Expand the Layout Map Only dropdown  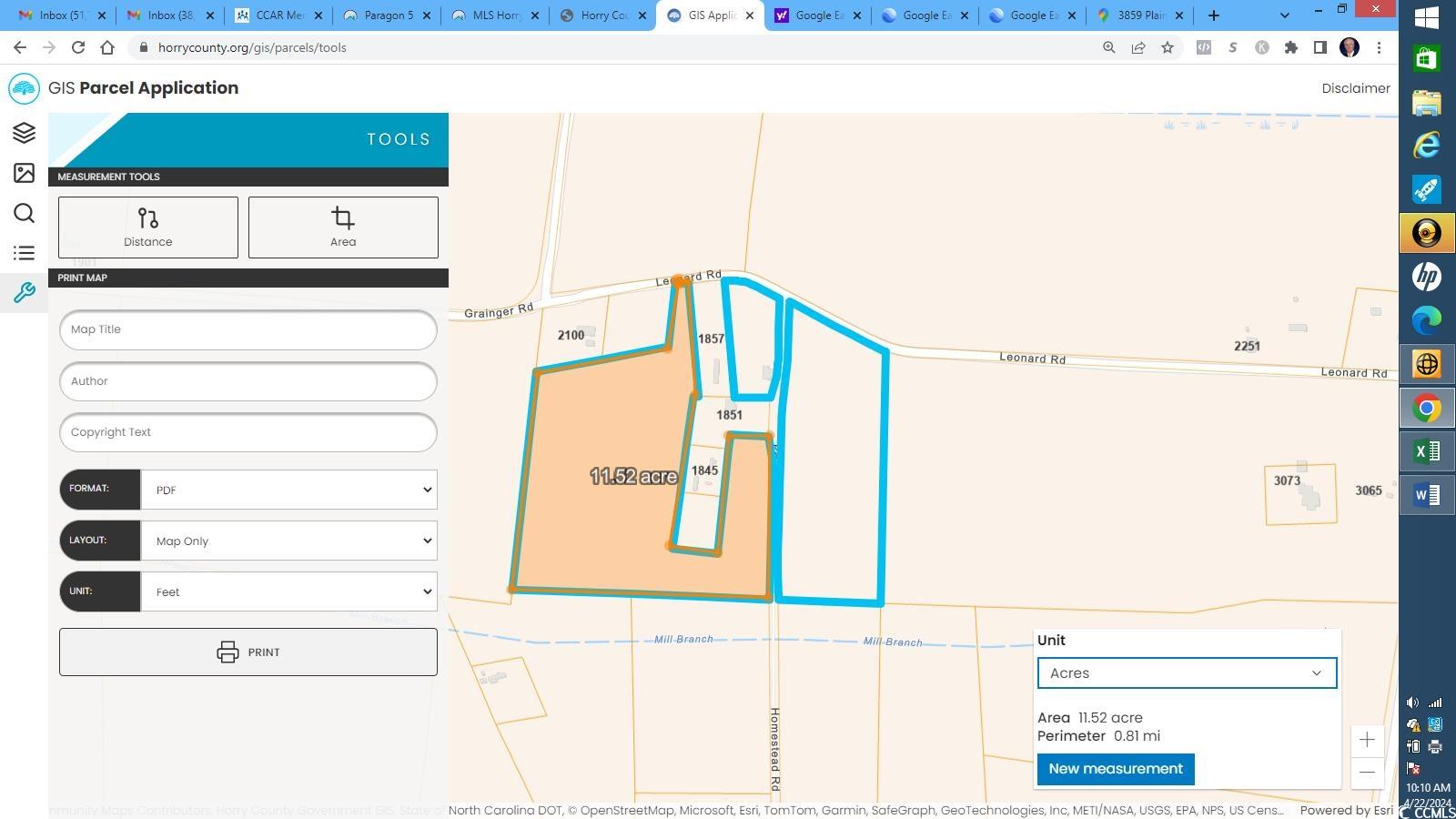288,541
